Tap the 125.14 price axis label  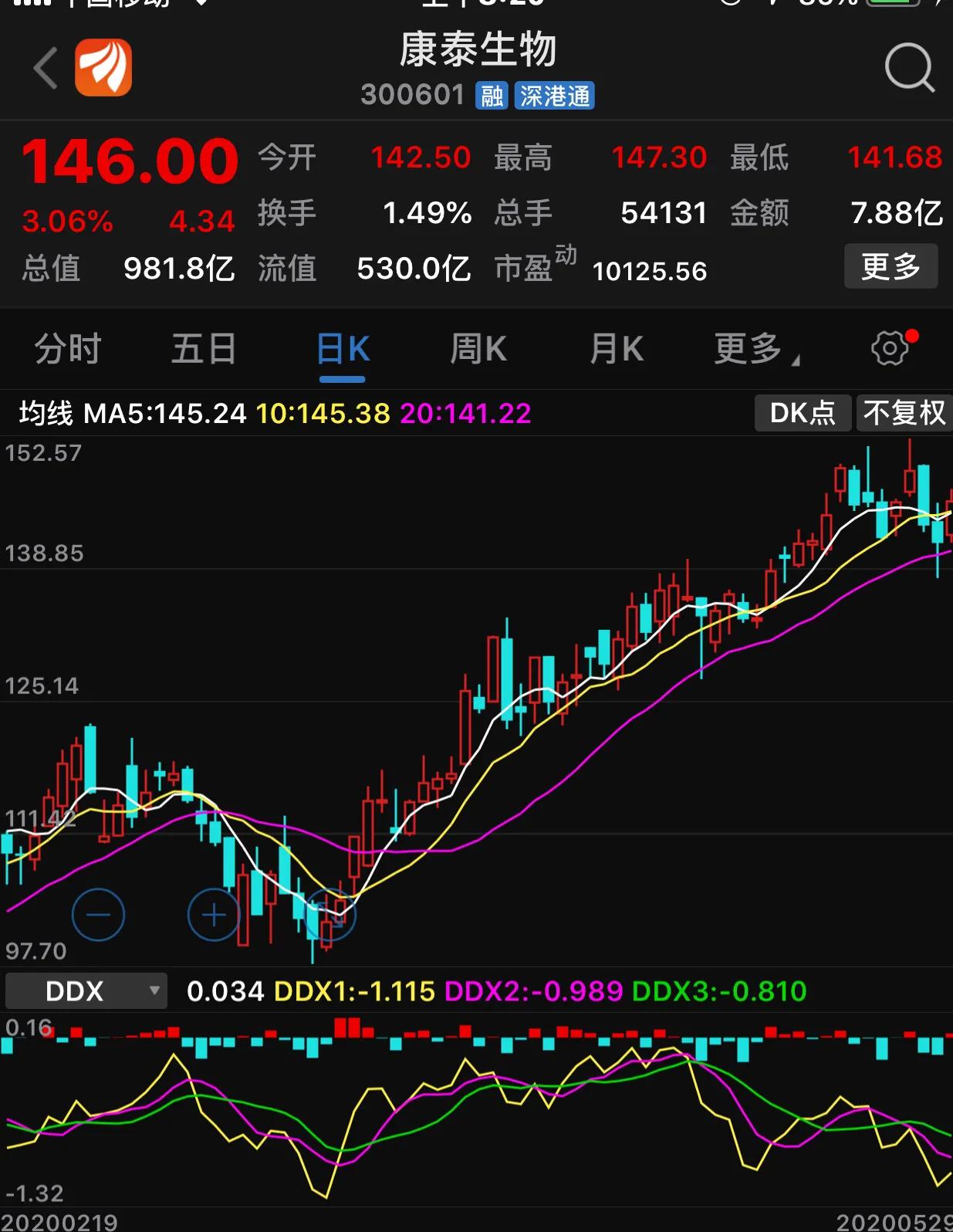tap(42, 686)
